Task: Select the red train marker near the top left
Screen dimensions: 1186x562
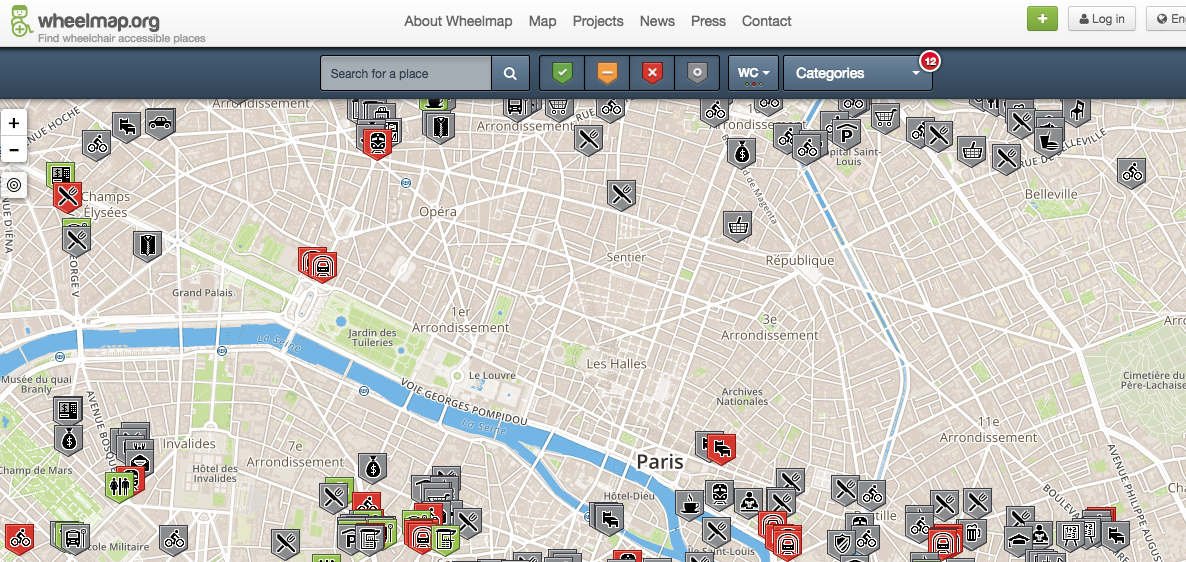Action: coord(377,141)
